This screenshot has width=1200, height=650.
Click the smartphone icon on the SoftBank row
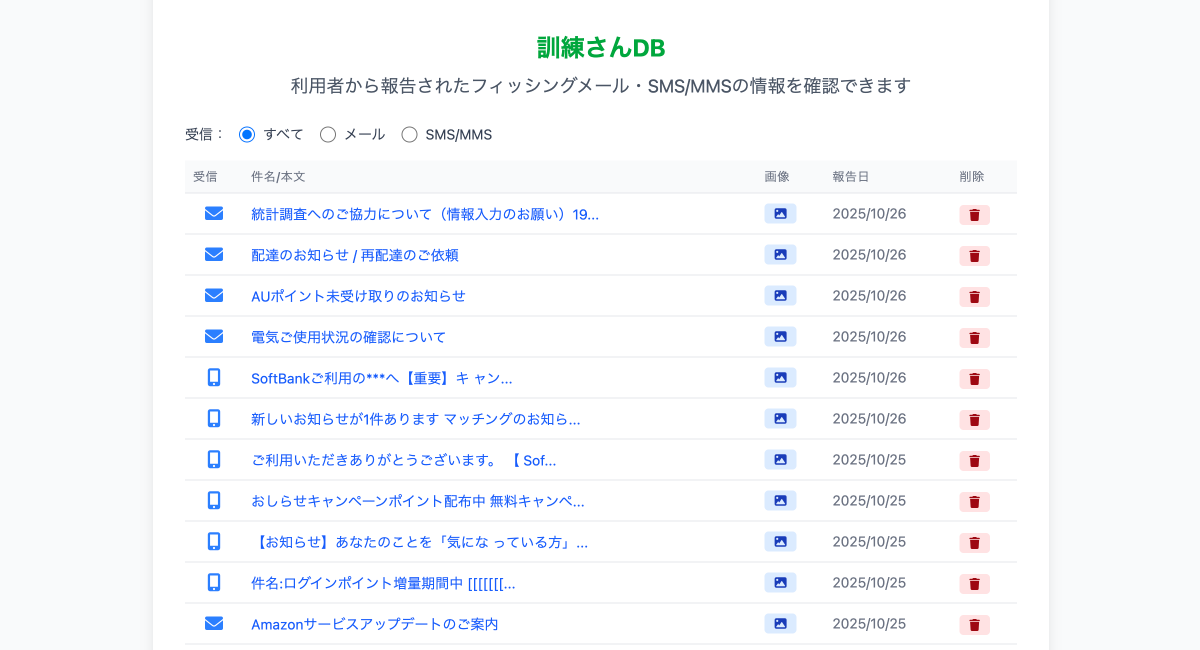point(213,377)
